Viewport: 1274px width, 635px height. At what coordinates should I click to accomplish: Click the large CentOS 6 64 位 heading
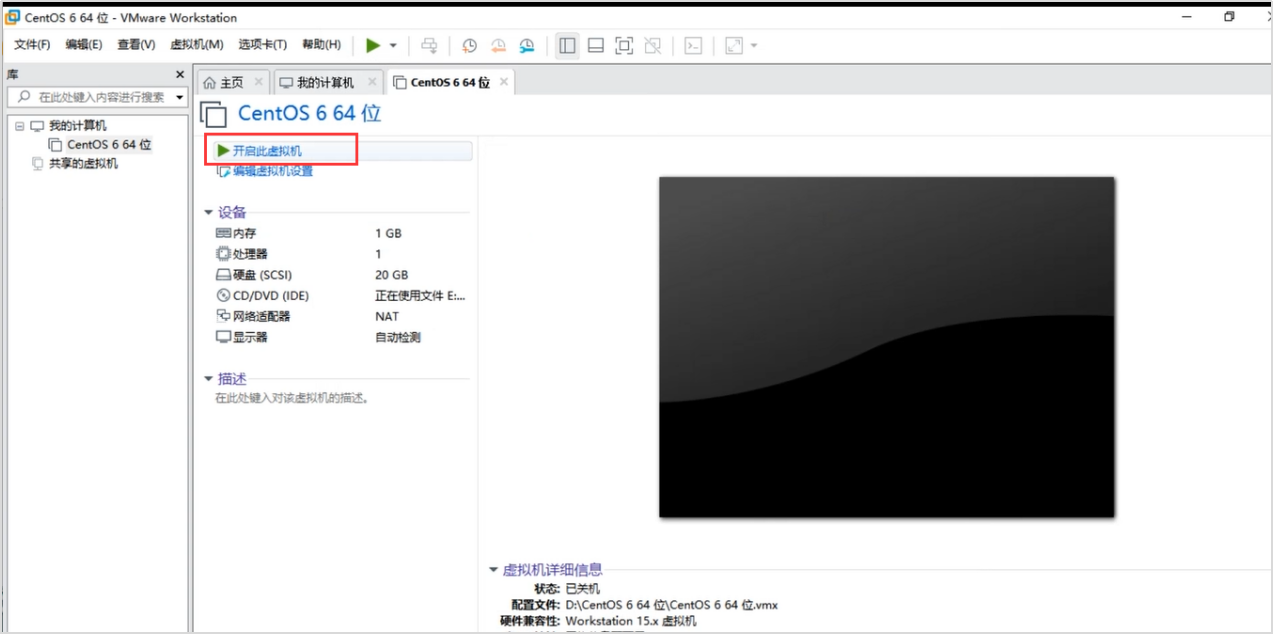[x=309, y=113]
